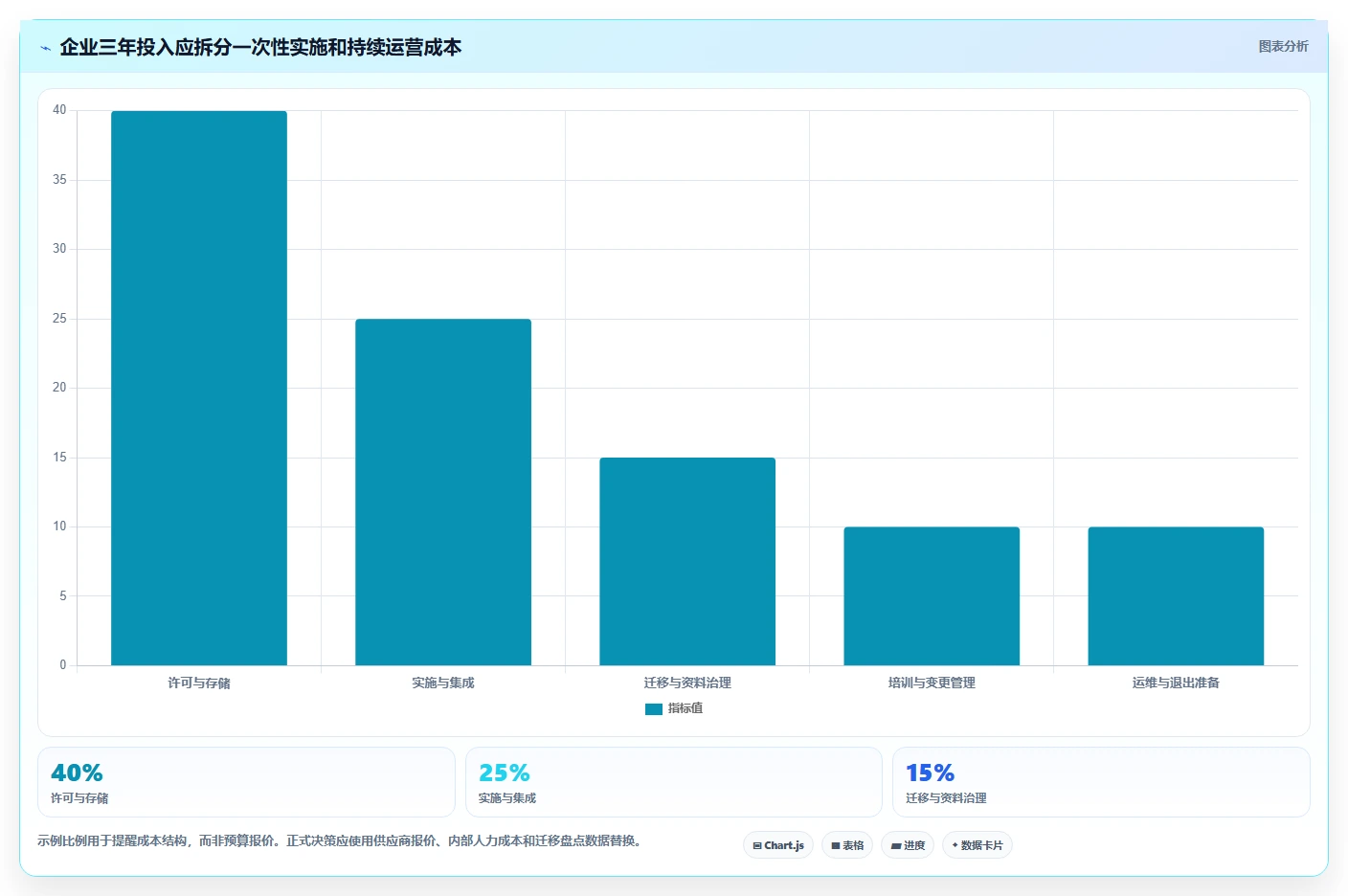Open the 40% 许可与存储 data card

(246, 782)
